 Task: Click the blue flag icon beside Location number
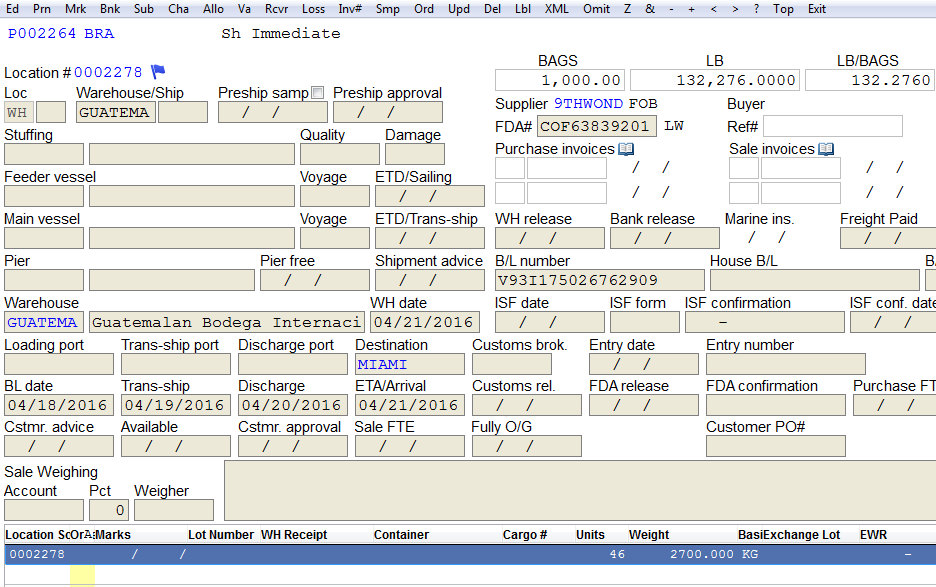click(158, 72)
